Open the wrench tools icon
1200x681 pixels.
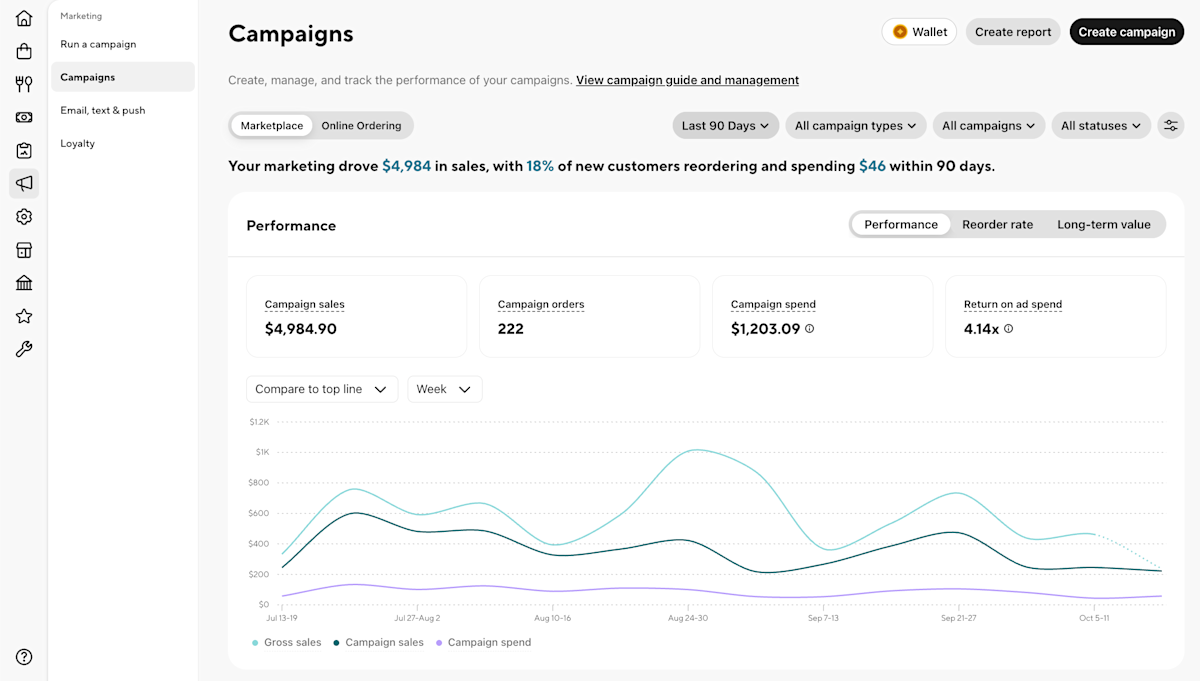click(24, 349)
